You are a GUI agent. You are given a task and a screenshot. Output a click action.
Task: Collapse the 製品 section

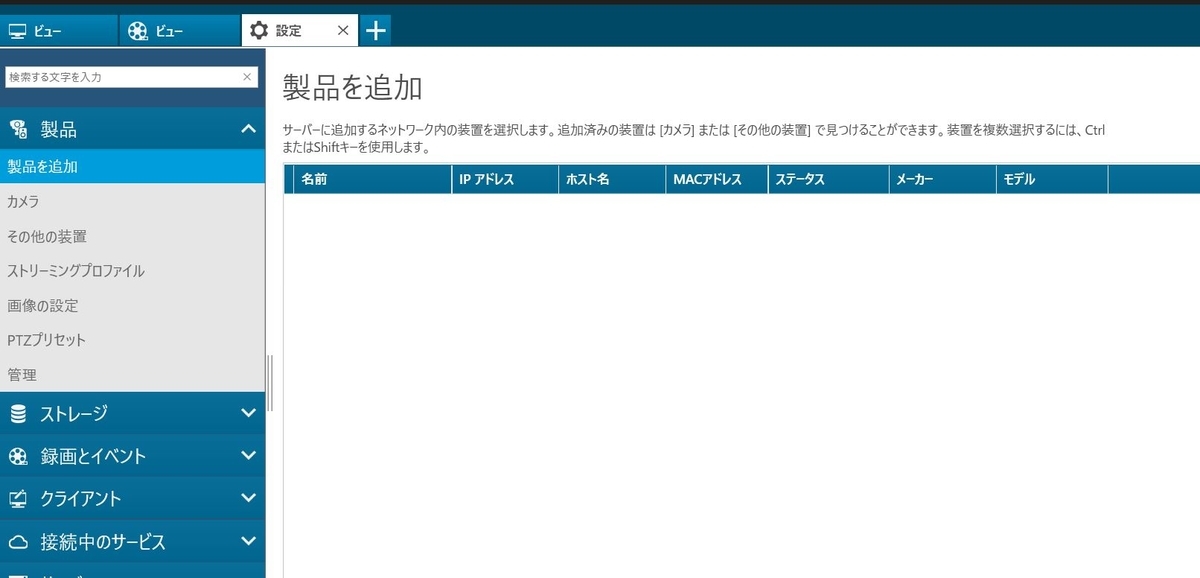point(249,128)
